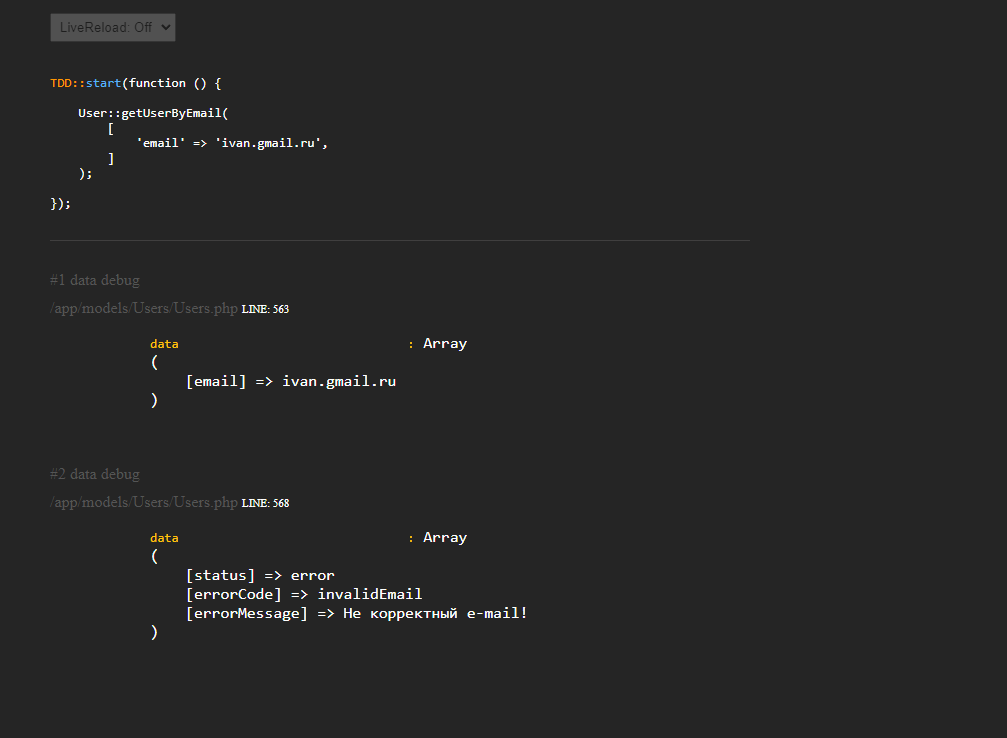Click the [errorCode] => invalidEmail output line
The height and width of the screenshot is (738, 1007).
pyautogui.click(x=304, y=594)
